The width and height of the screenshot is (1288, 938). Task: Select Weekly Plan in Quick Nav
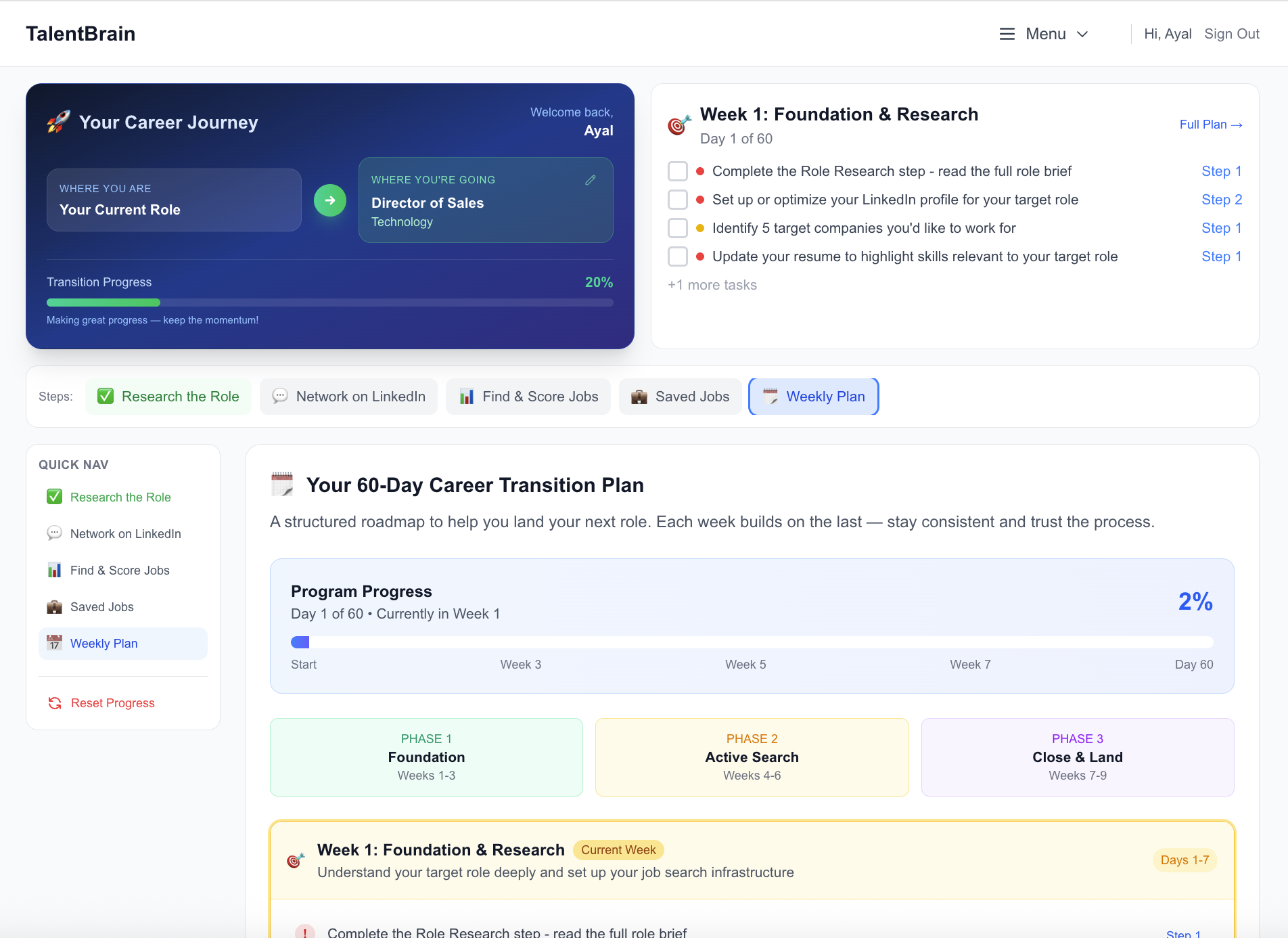point(103,643)
